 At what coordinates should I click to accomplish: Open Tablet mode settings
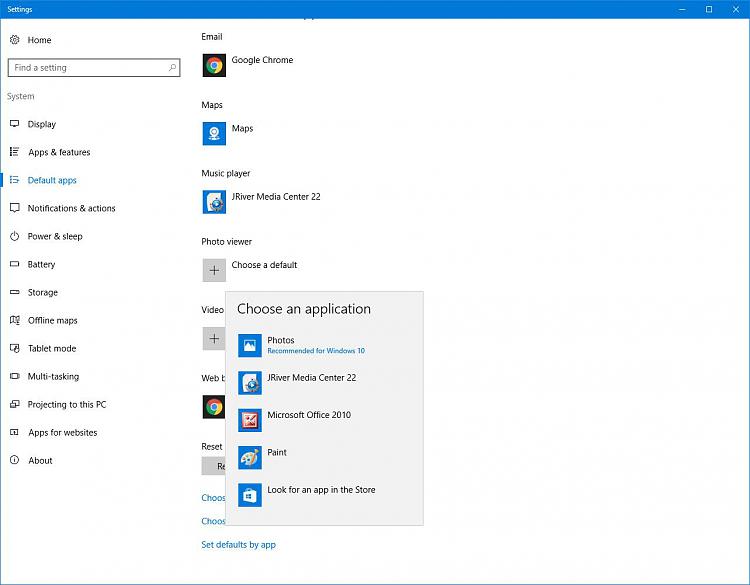pyautogui.click(x=52, y=348)
